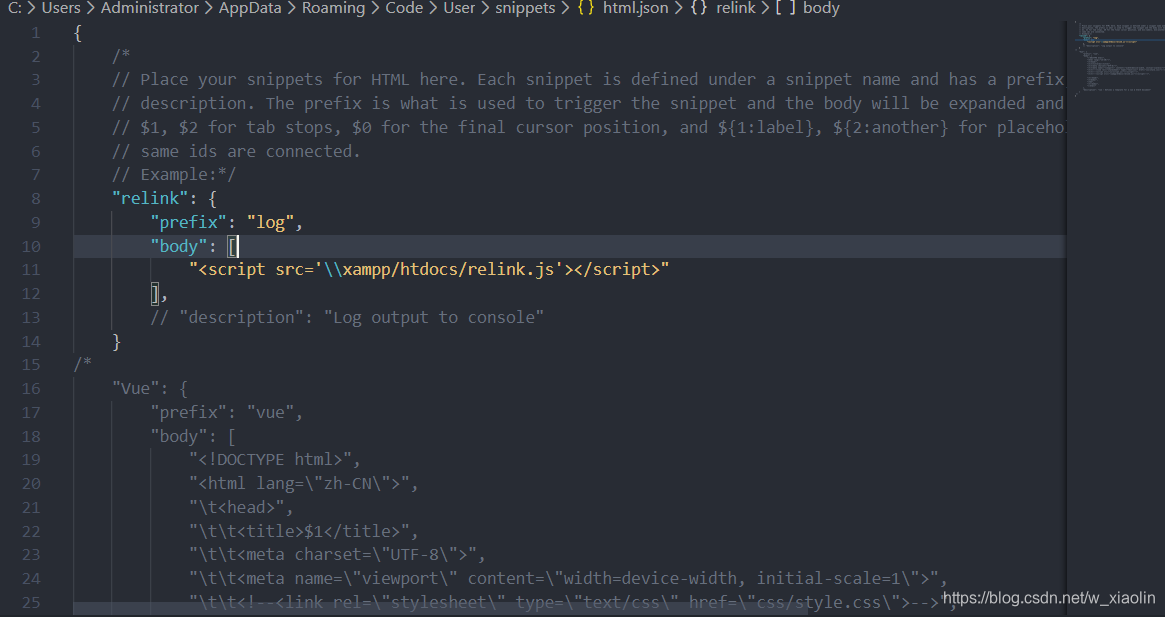The width and height of the screenshot is (1165, 617).
Task: Click the html lang zh-CN string
Action: click(x=299, y=483)
